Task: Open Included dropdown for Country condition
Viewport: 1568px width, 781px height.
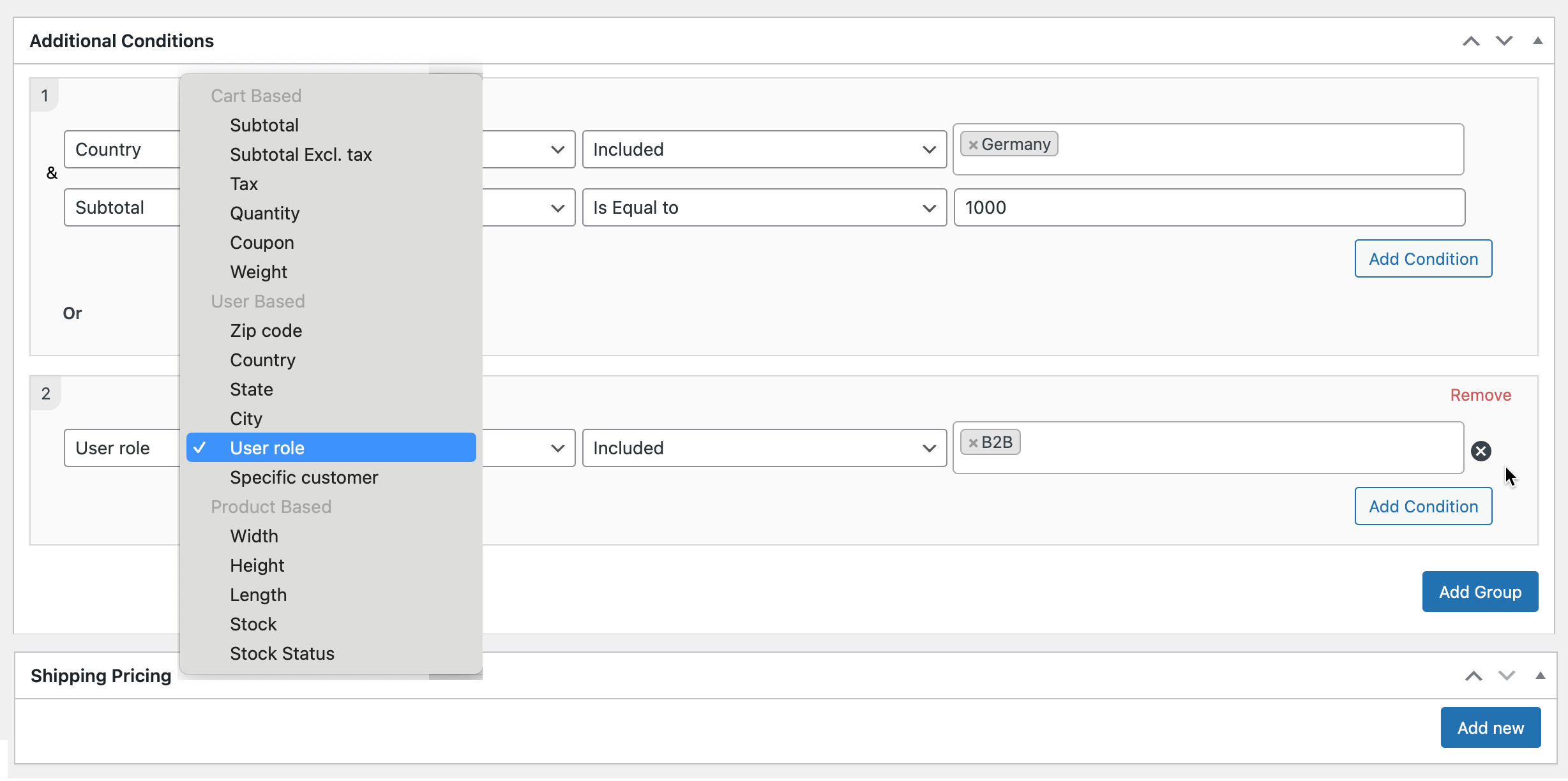Action: (x=764, y=149)
